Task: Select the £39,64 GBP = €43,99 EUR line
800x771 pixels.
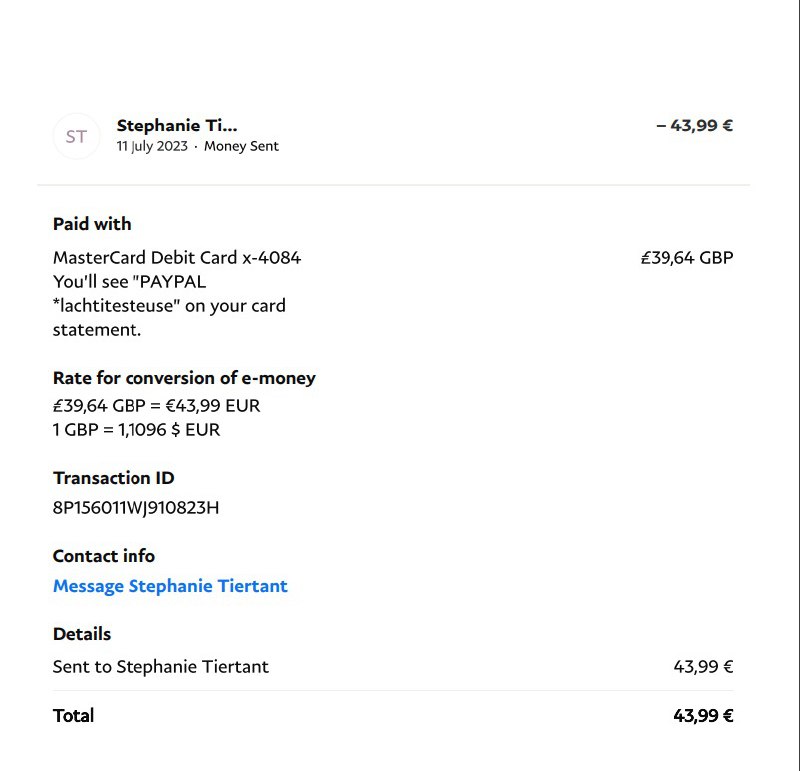Action: pyautogui.click(x=157, y=406)
